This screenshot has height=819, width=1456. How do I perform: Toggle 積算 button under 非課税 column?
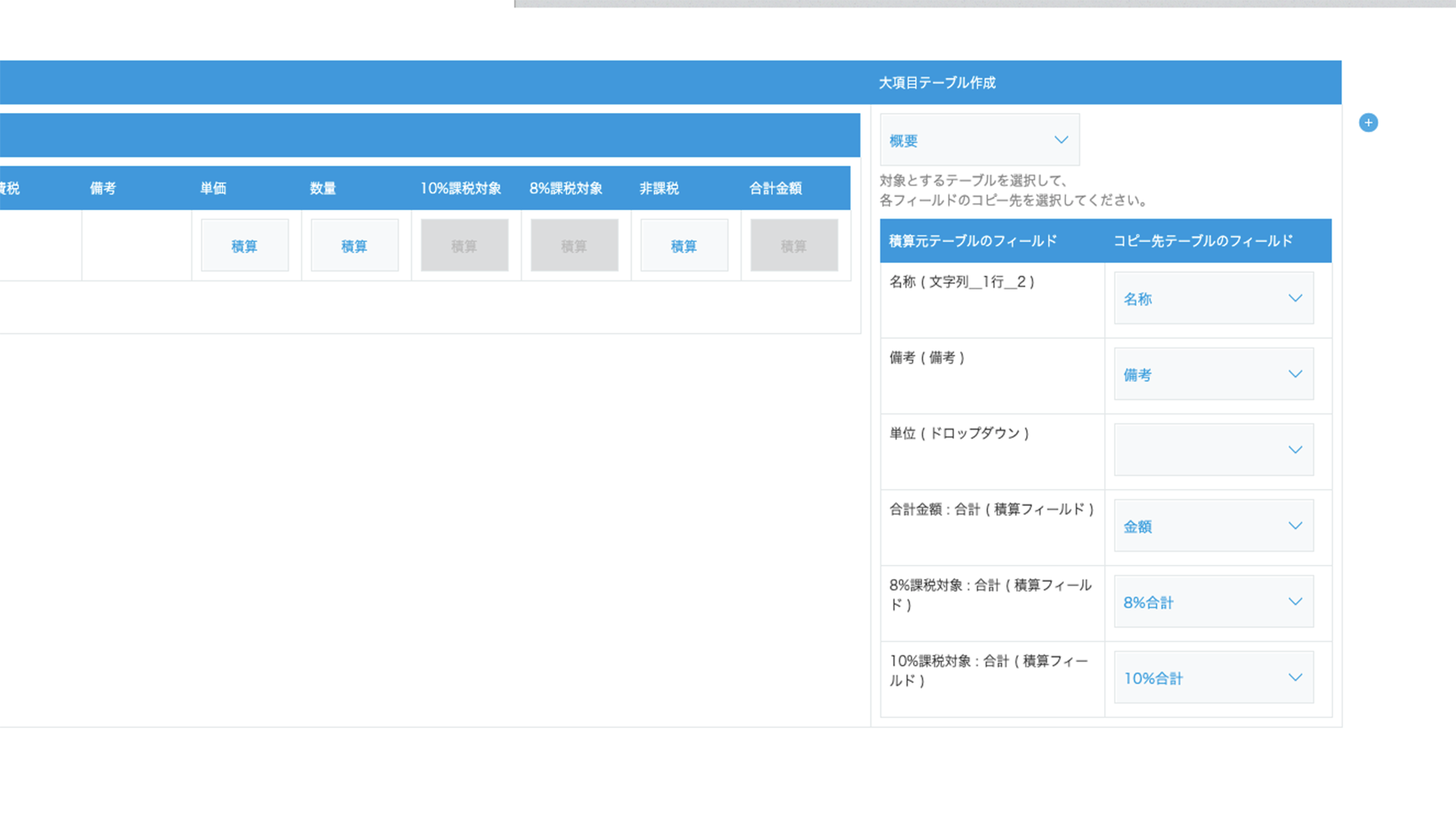[684, 245]
